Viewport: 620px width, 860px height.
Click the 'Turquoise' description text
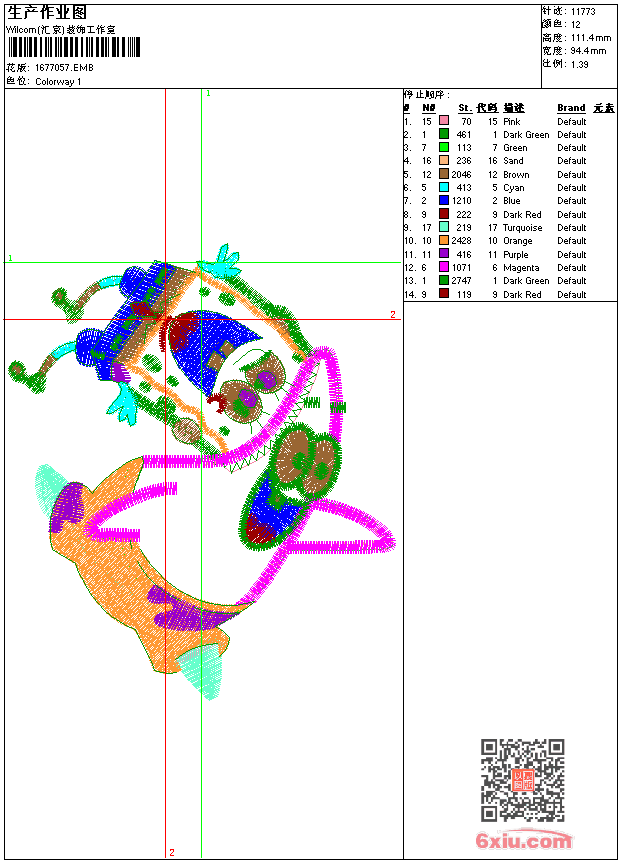click(523, 228)
